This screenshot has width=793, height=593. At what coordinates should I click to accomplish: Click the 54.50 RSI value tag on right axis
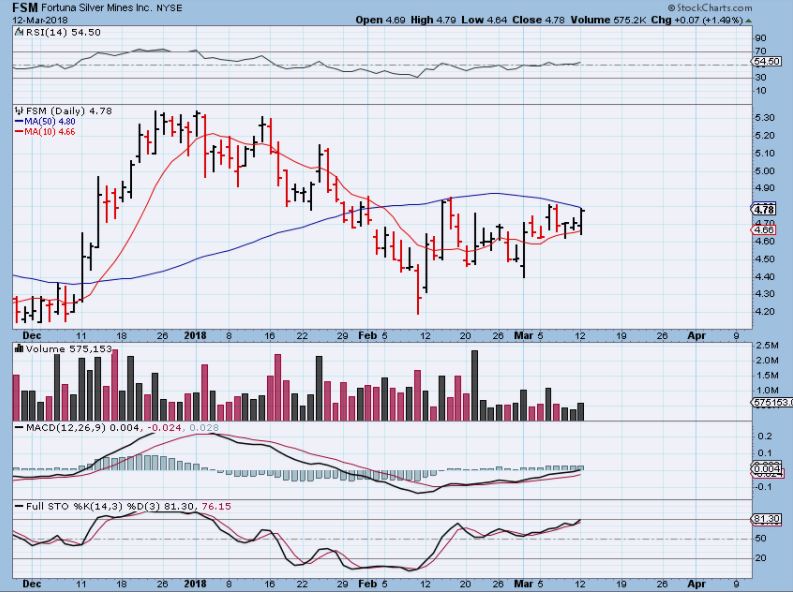pos(767,62)
